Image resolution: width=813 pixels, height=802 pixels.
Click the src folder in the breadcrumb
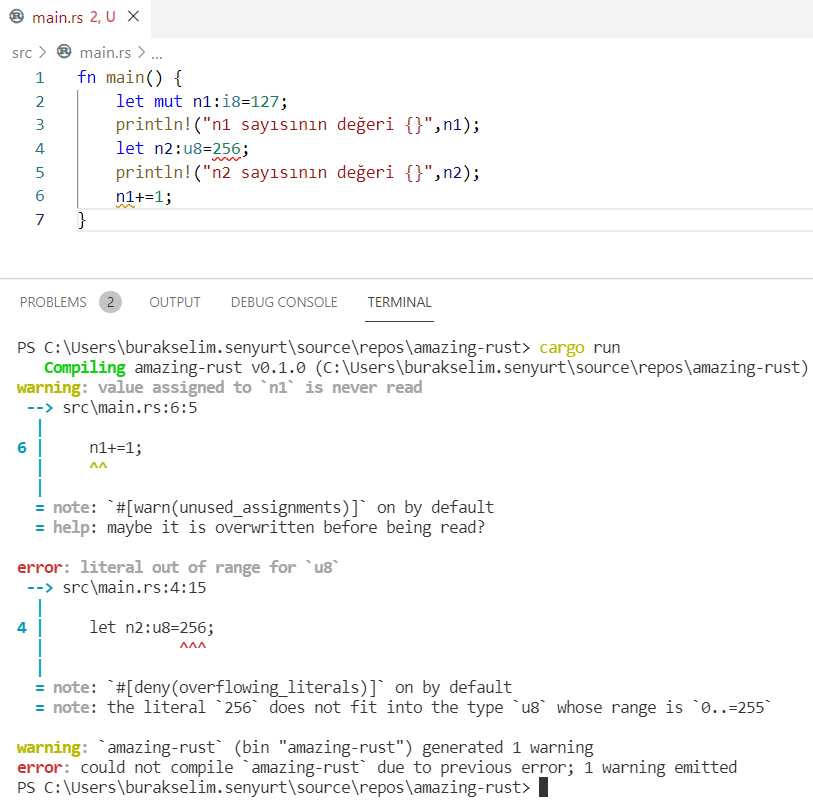coord(22,52)
